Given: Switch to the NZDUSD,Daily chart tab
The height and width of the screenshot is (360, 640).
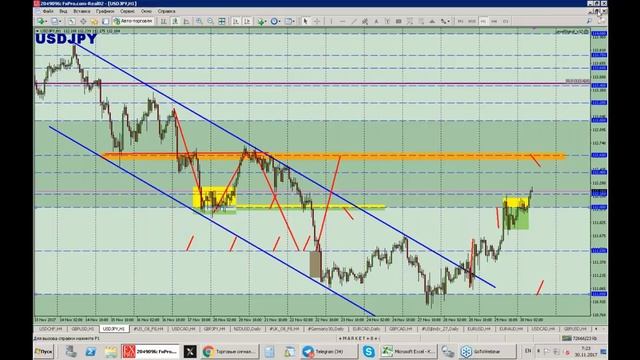Looking at the screenshot, I should 247,329.
